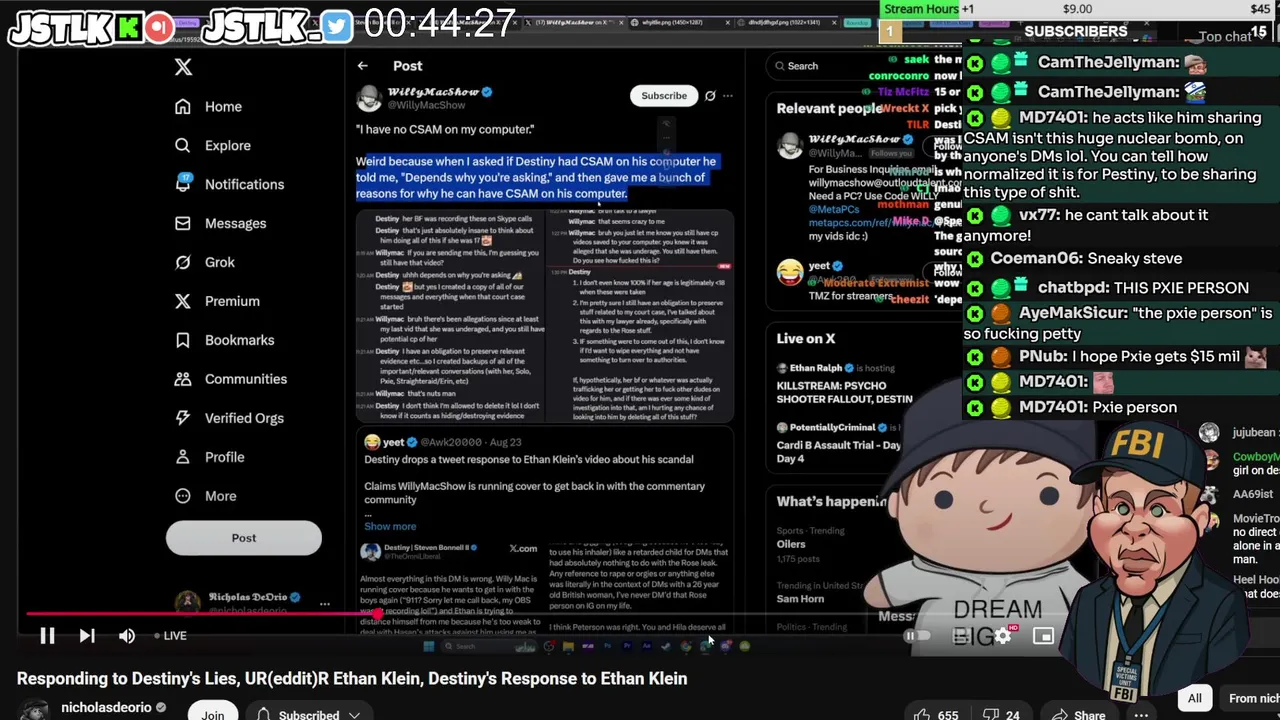Open the Sam Horn trending topic
The width and height of the screenshot is (1280, 720).
pos(800,599)
